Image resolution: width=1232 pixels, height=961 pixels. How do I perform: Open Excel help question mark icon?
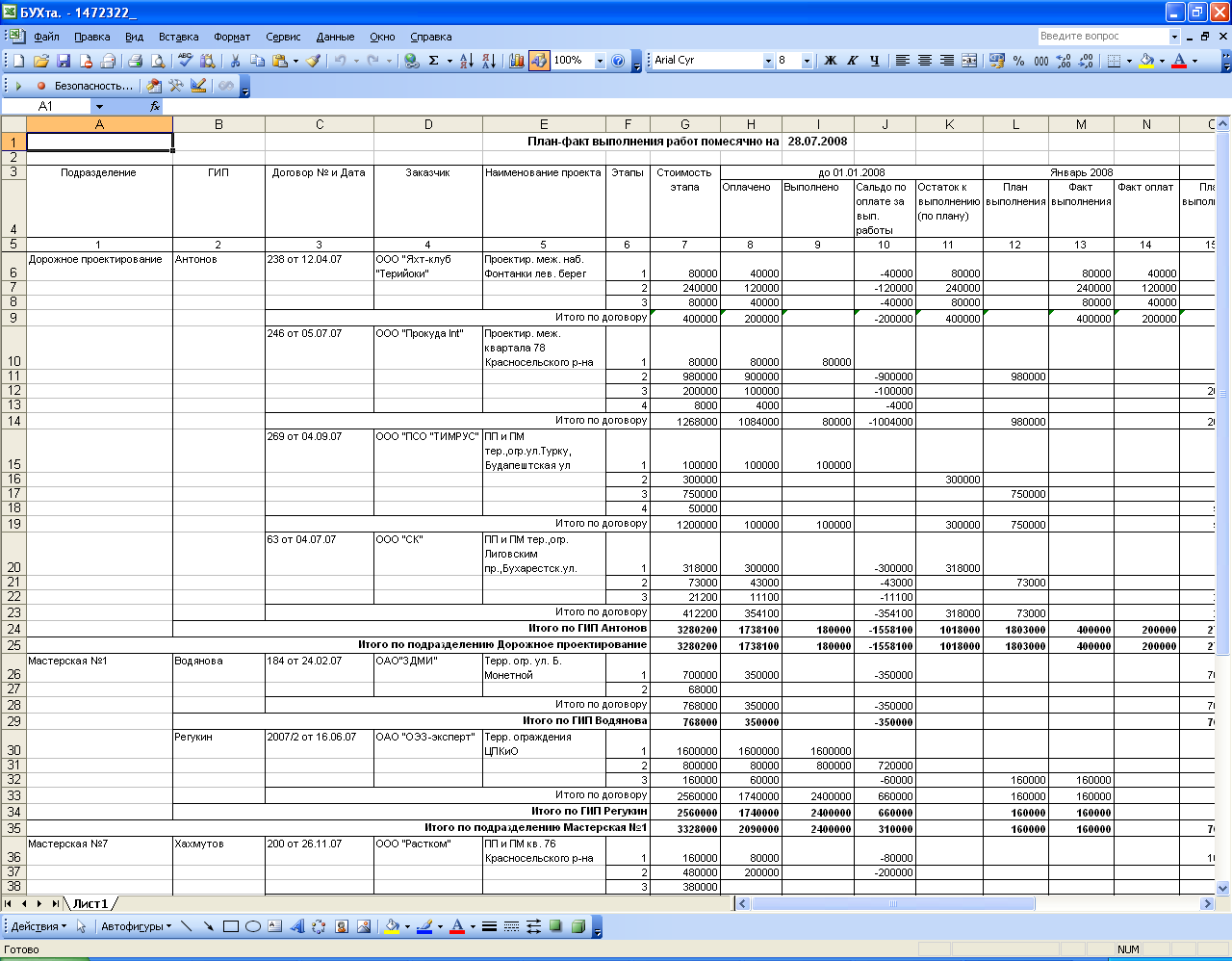coord(618,61)
